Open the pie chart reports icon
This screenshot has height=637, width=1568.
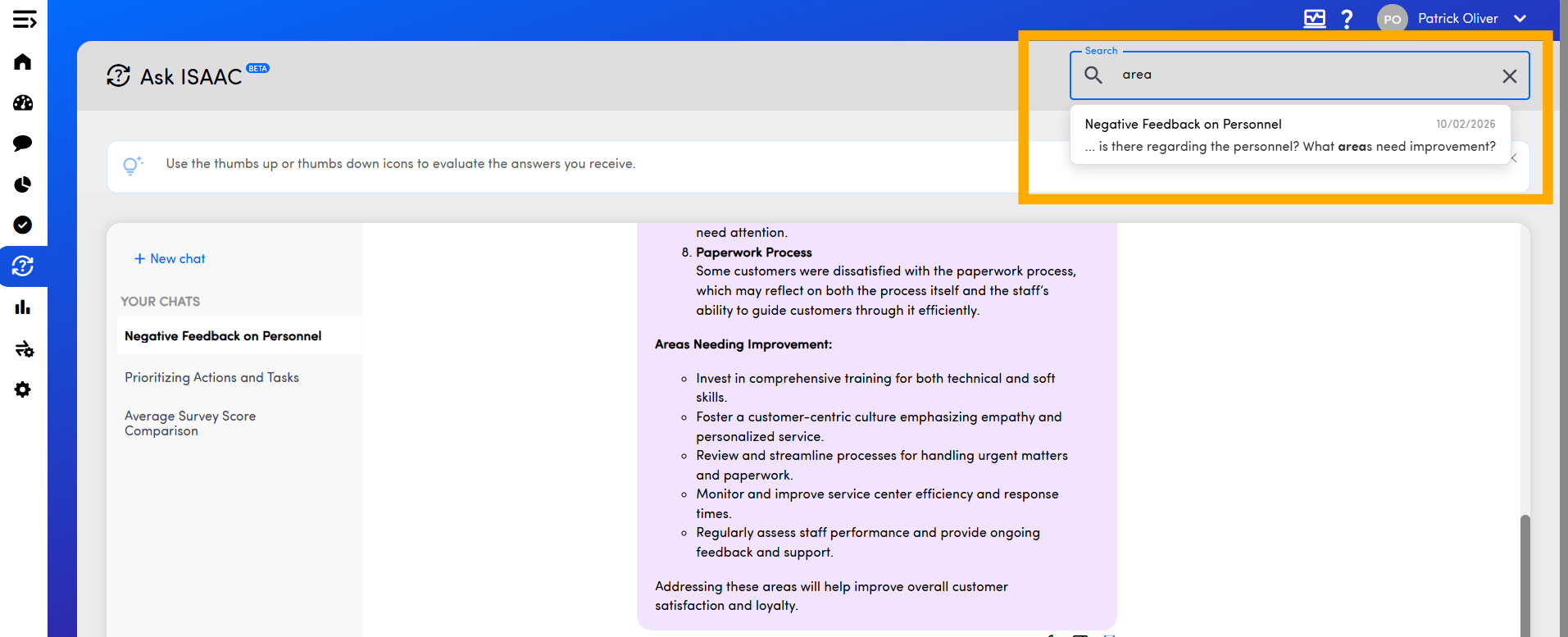[23, 184]
